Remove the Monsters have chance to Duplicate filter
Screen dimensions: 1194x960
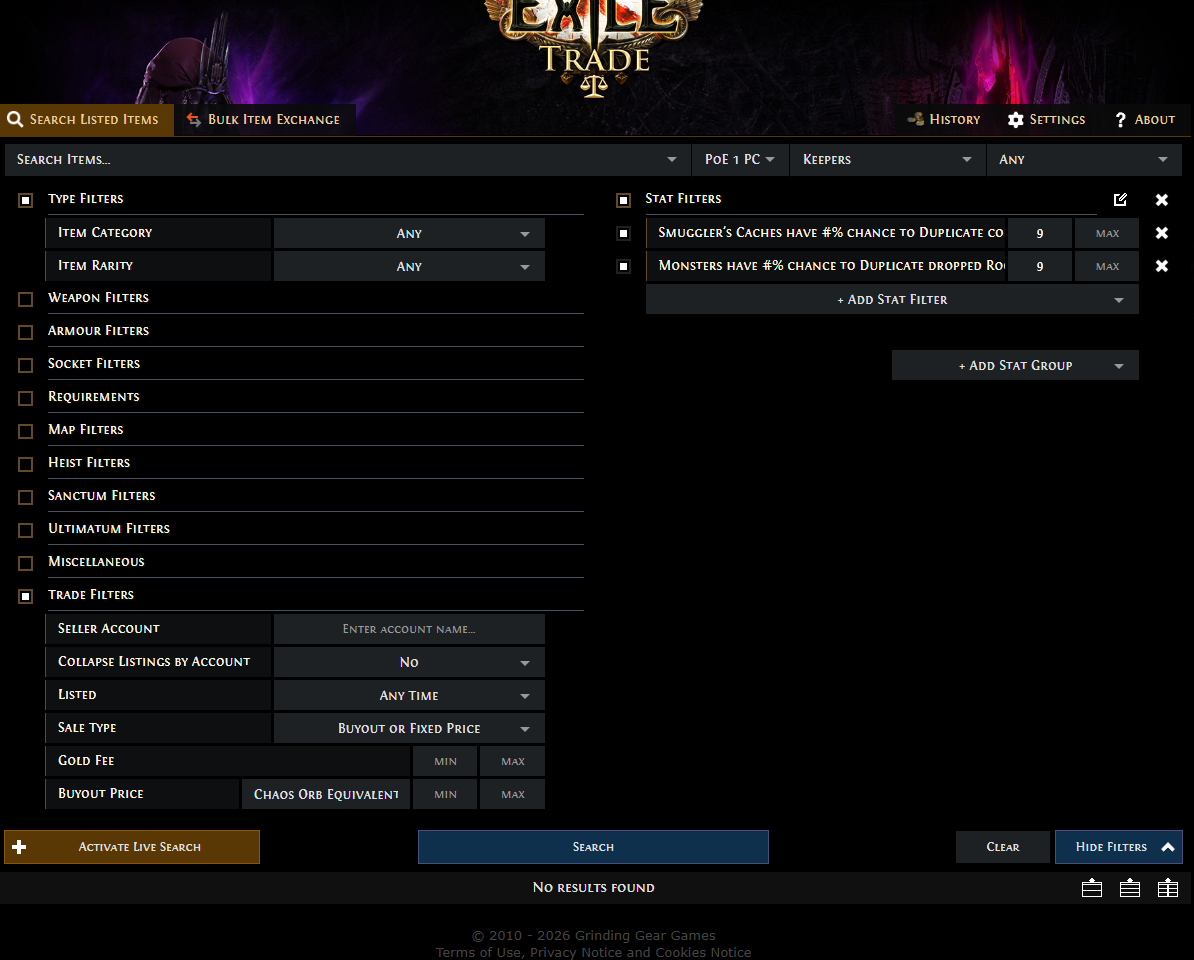click(x=1161, y=266)
